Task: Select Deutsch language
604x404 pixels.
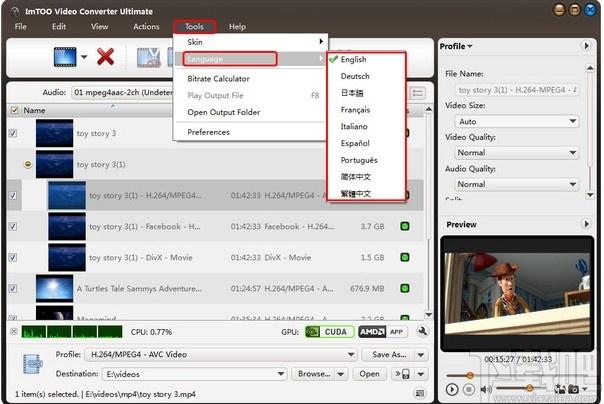Action: 355,76
